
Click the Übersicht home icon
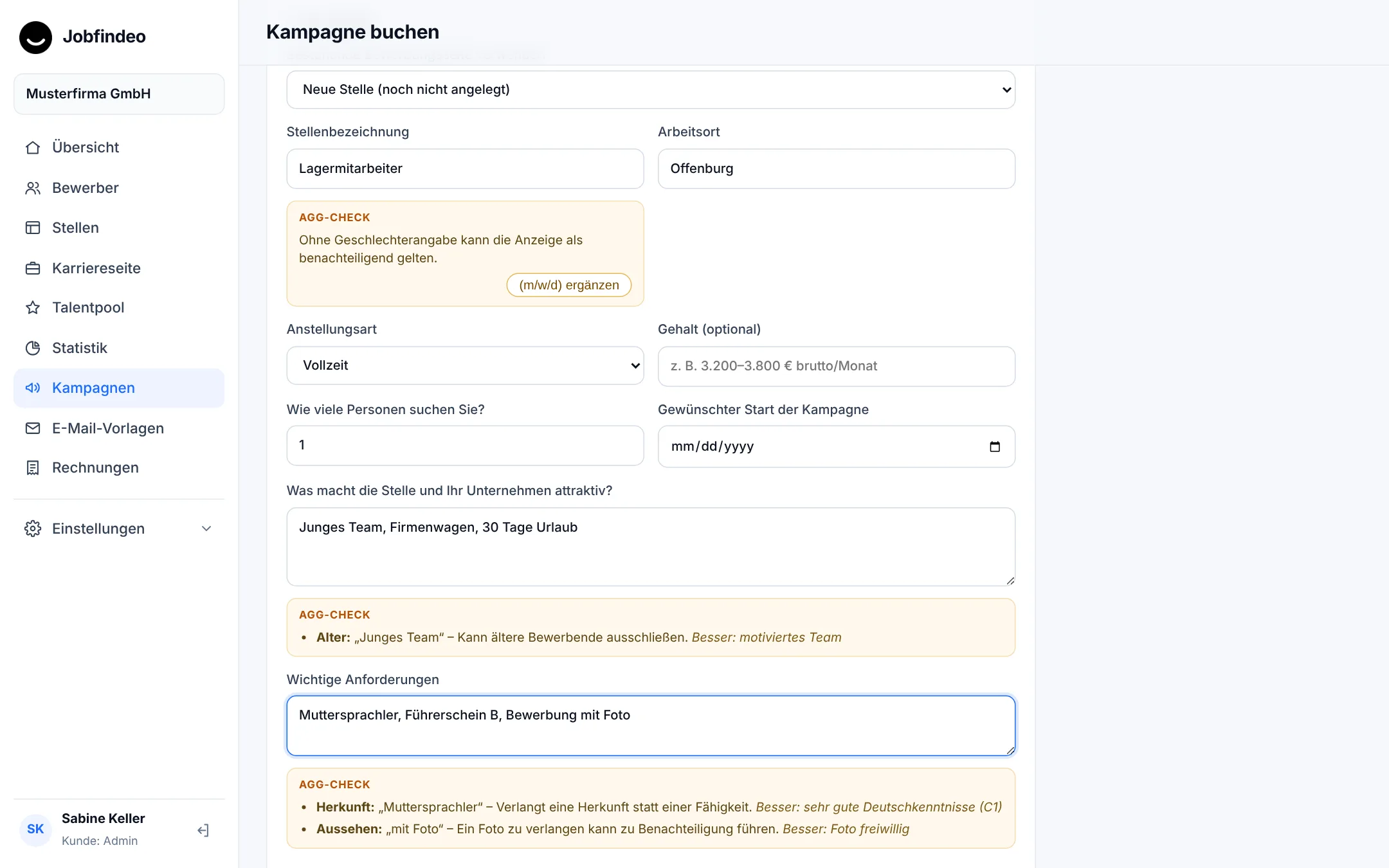tap(33, 148)
